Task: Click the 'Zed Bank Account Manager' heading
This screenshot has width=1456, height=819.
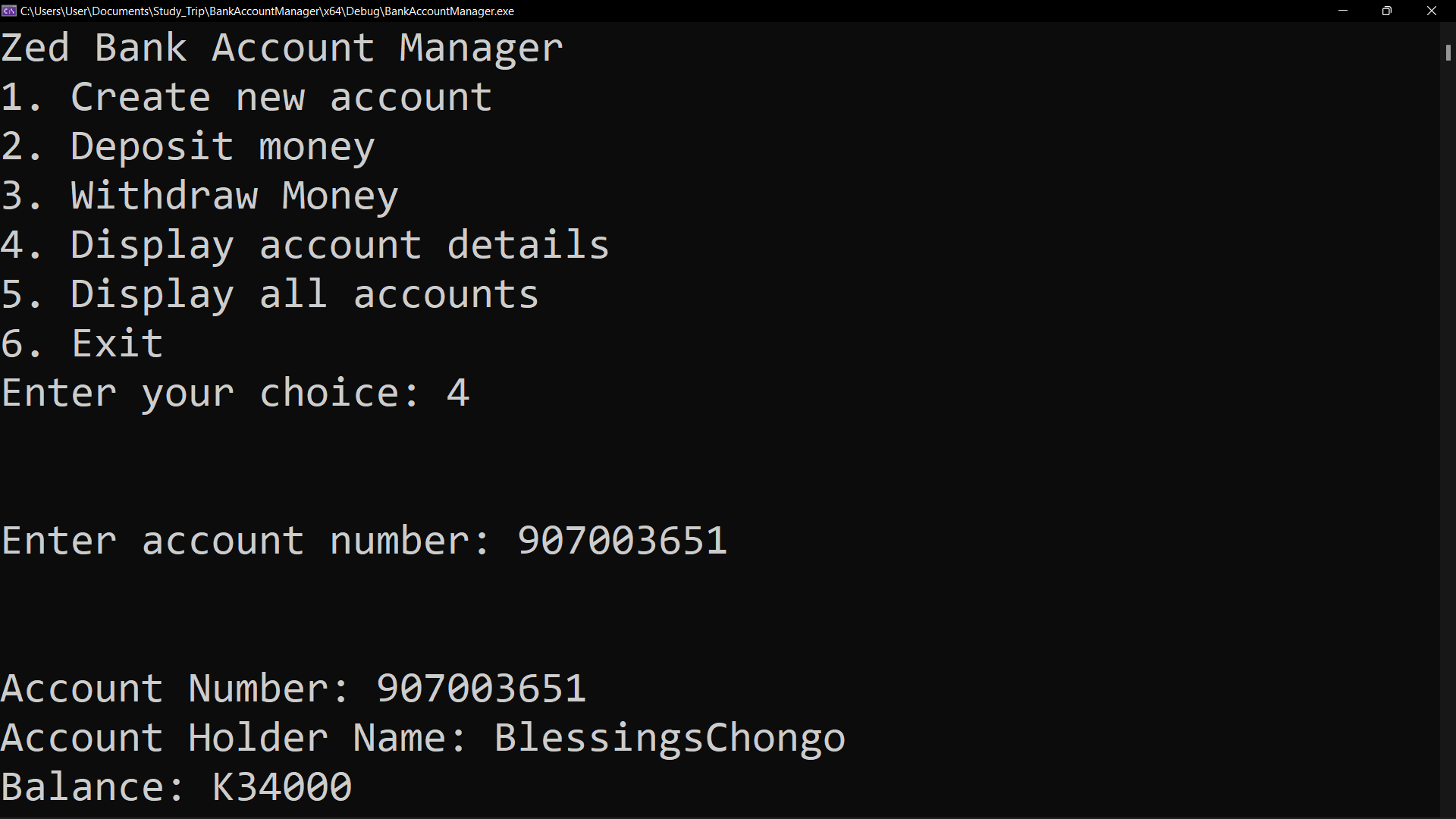Action: coord(282,49)
